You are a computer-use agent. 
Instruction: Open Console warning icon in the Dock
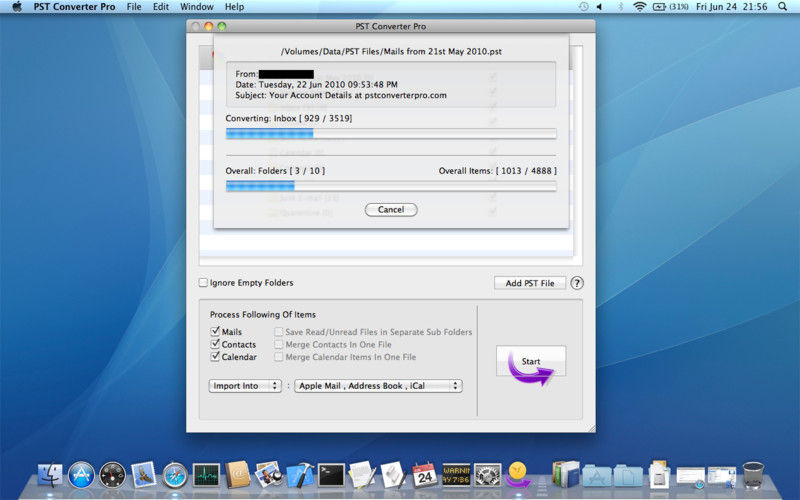coord(456,475)
